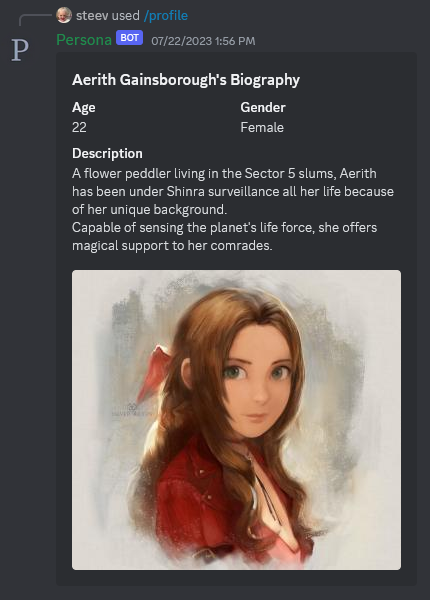Click the Age field heading
This screenshot has width=430, height=600.
[83, 108]
